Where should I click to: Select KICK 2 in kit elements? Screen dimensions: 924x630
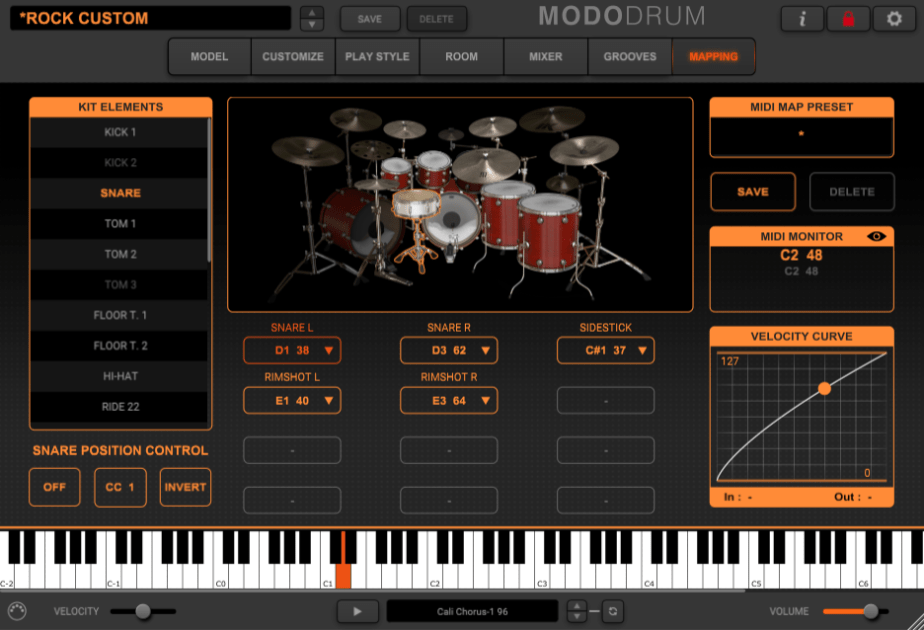[x=120, y=163]
